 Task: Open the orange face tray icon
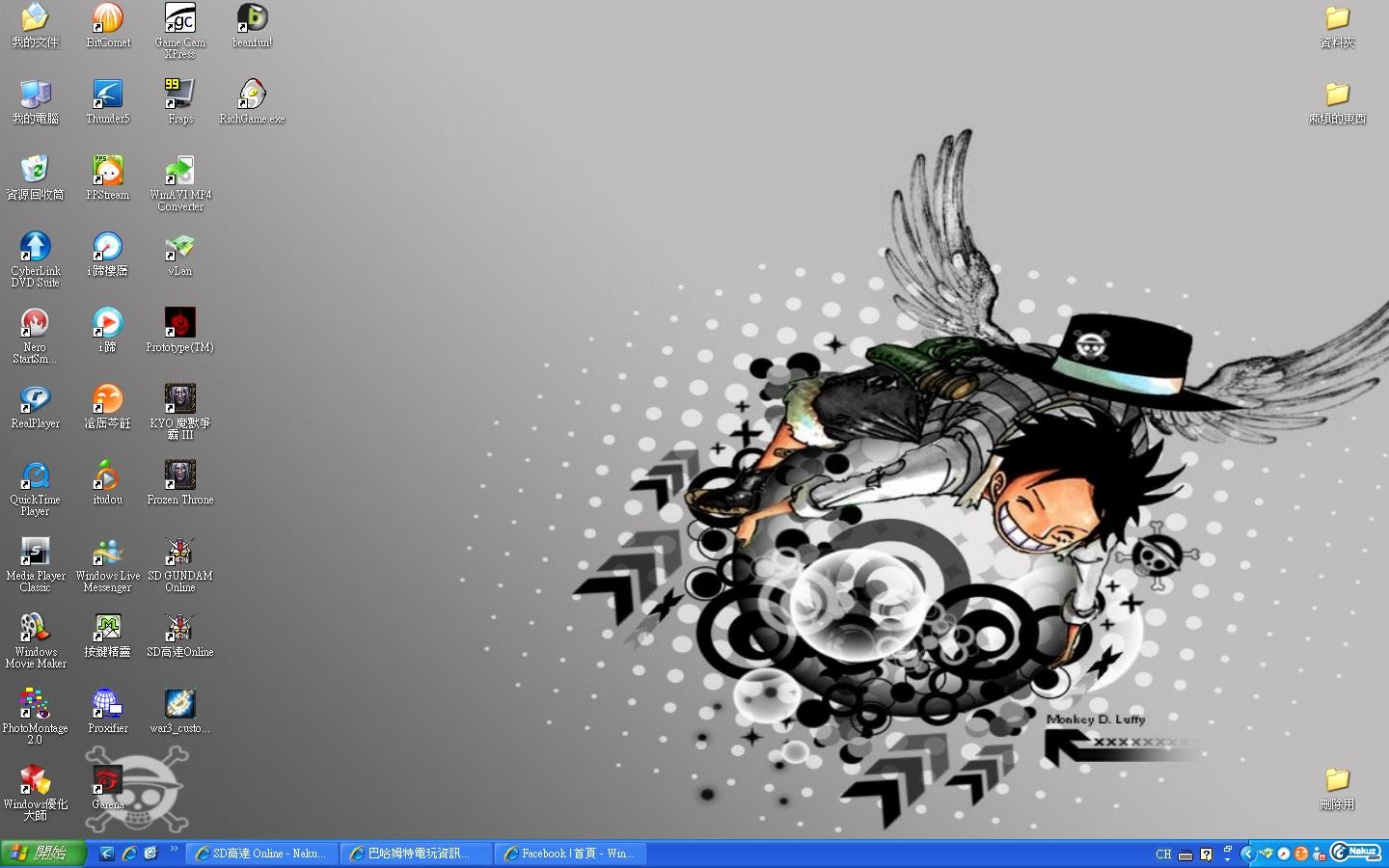pos(1301,854)
